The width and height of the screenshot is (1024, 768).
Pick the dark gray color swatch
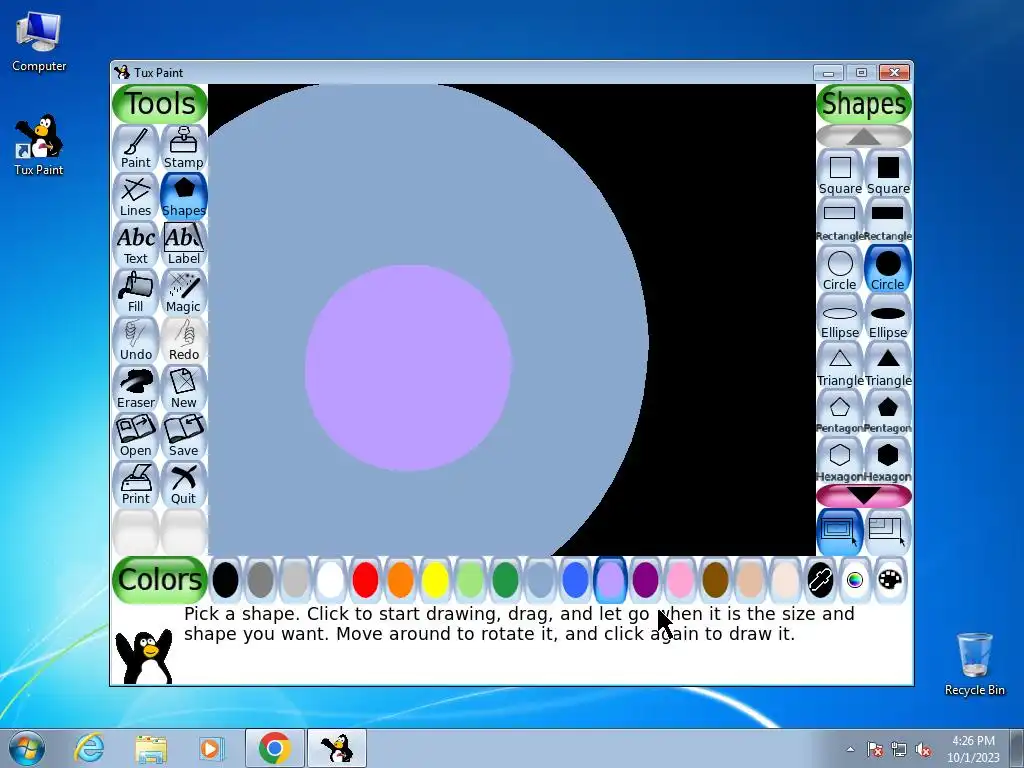click(x=260, y=580)
